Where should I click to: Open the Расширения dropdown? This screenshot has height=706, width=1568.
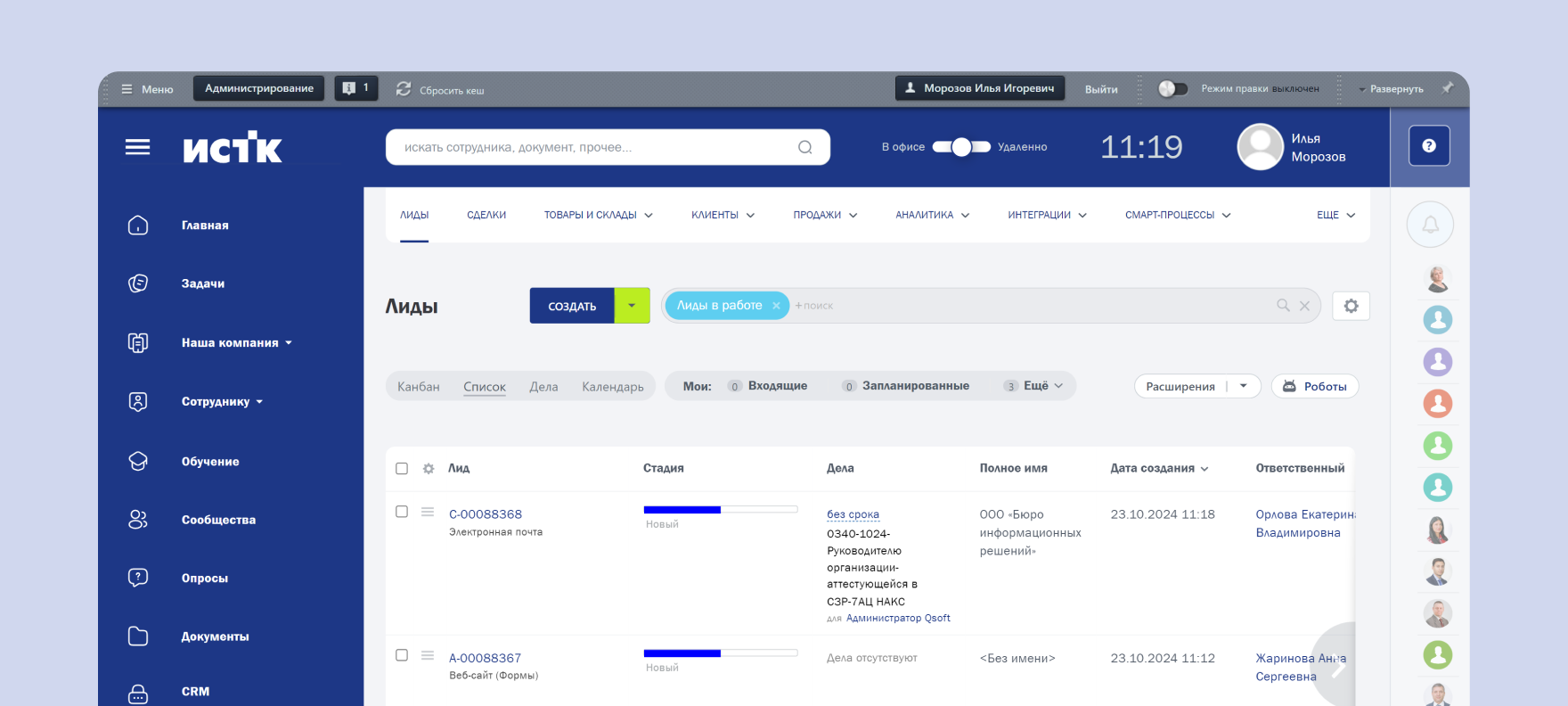point(1244,386)
